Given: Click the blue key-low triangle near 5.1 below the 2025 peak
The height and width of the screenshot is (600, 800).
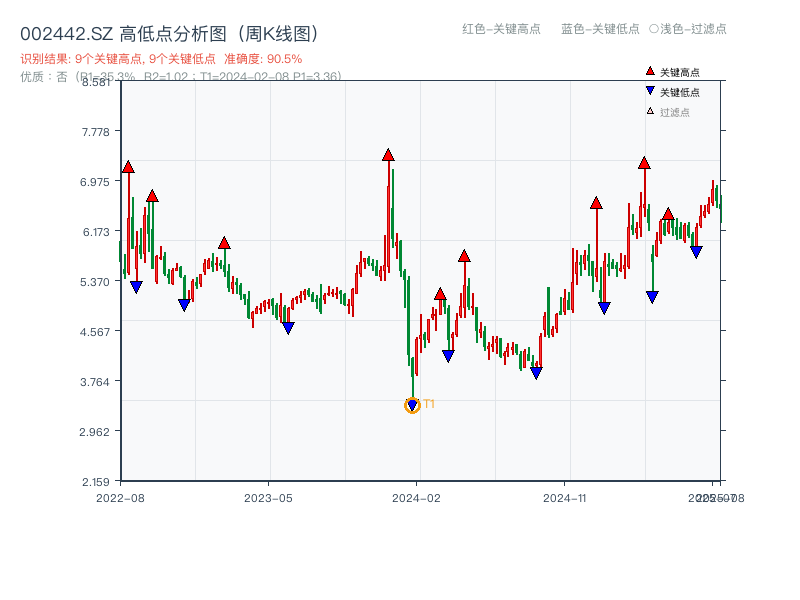Looking at the screenshot, I should (652, 297).
